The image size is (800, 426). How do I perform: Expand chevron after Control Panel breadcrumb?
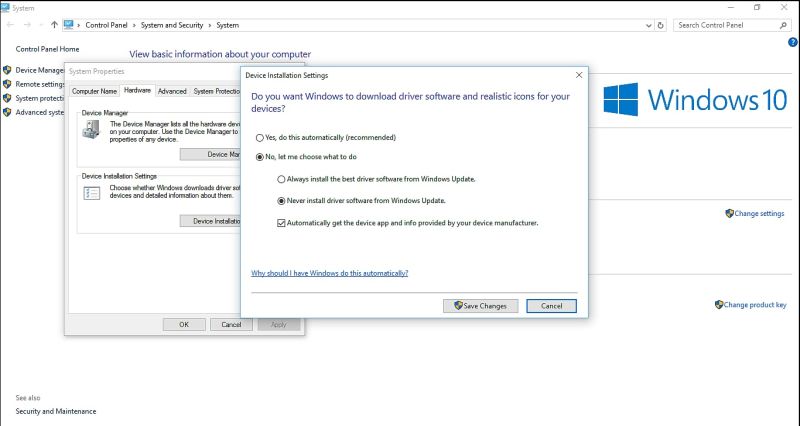pyautogui.click(x=134, y=25)
